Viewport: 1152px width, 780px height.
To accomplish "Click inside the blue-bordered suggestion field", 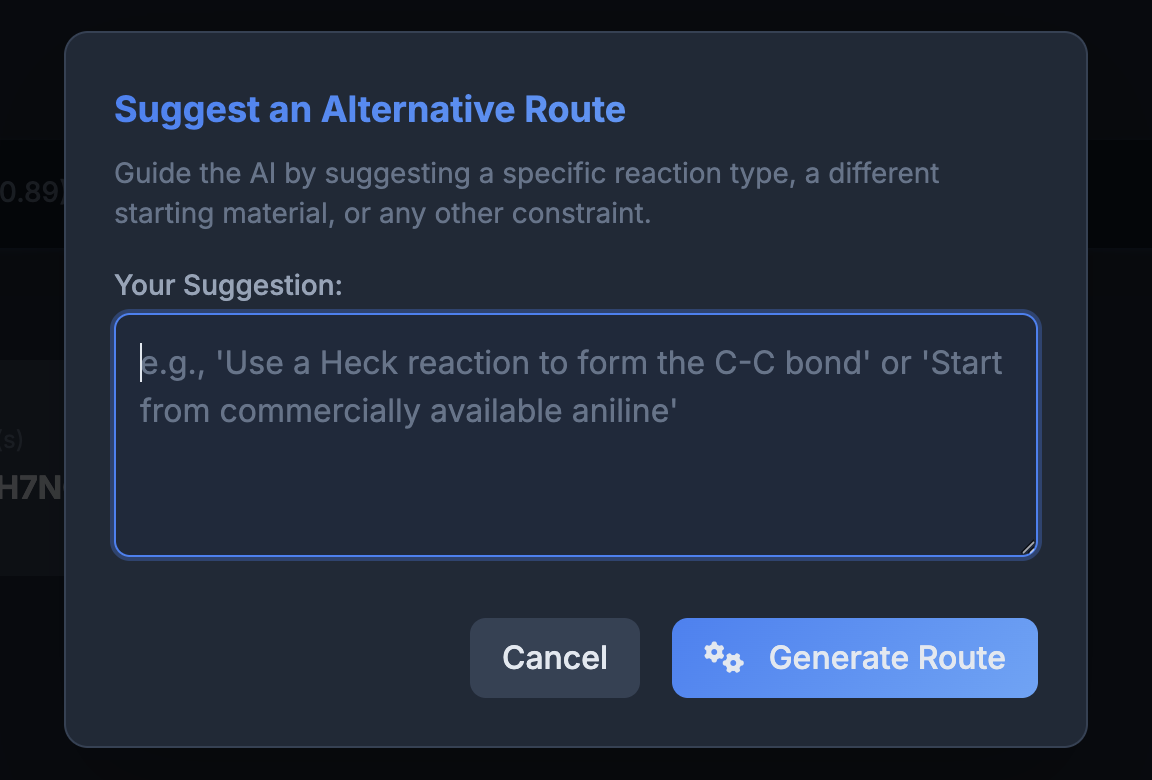I will (x=576, y=435).
